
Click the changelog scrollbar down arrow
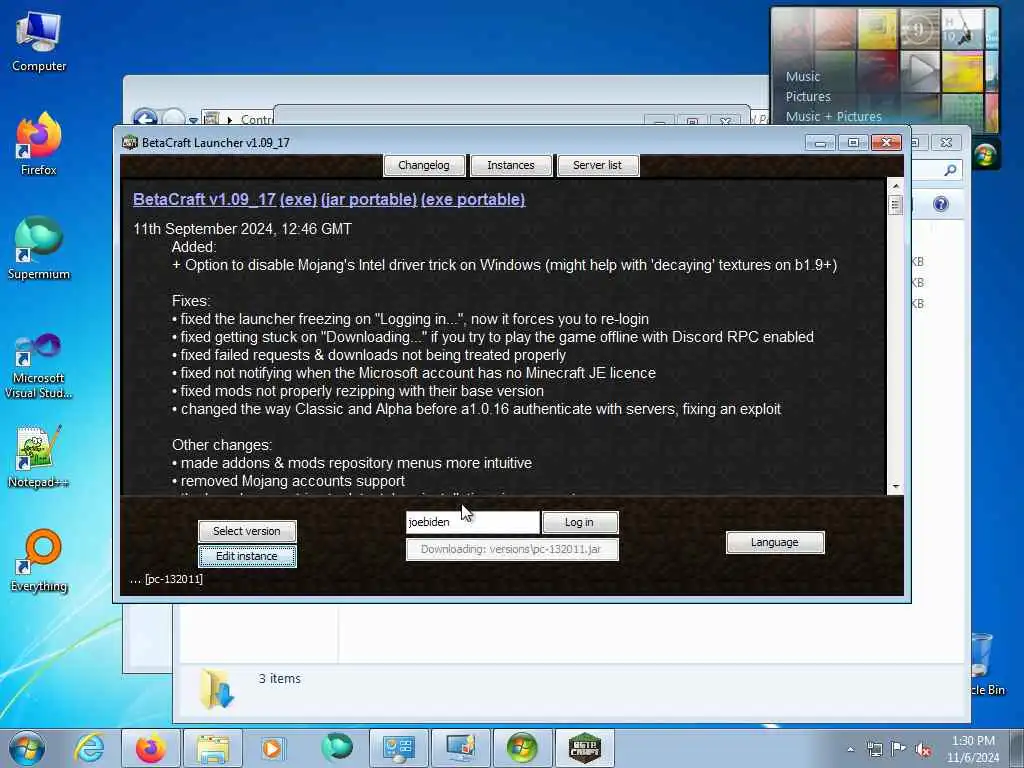(895, 487)
